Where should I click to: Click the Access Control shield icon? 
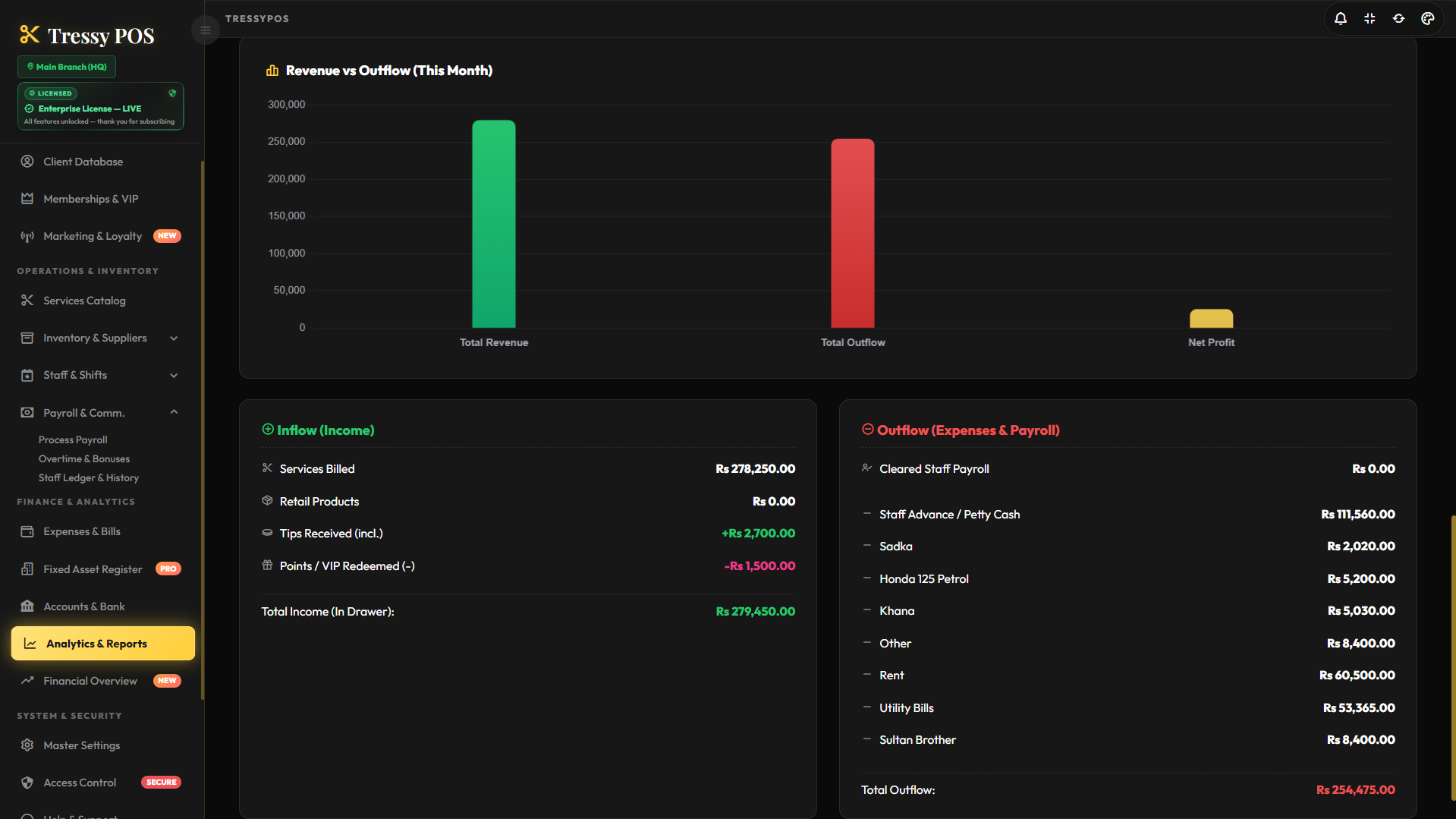27,782
